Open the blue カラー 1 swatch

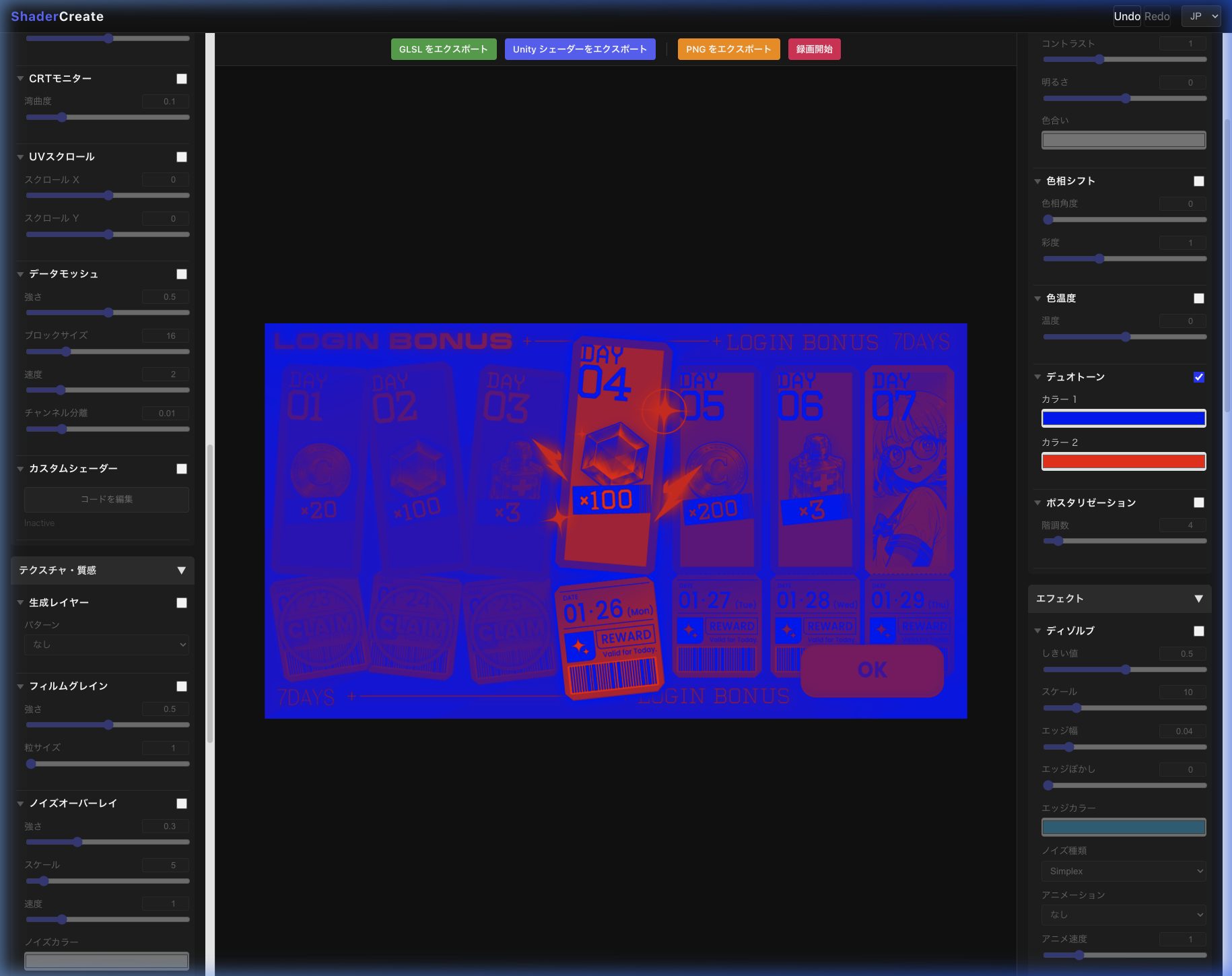pyautogui.click(x=1124, y=418)
